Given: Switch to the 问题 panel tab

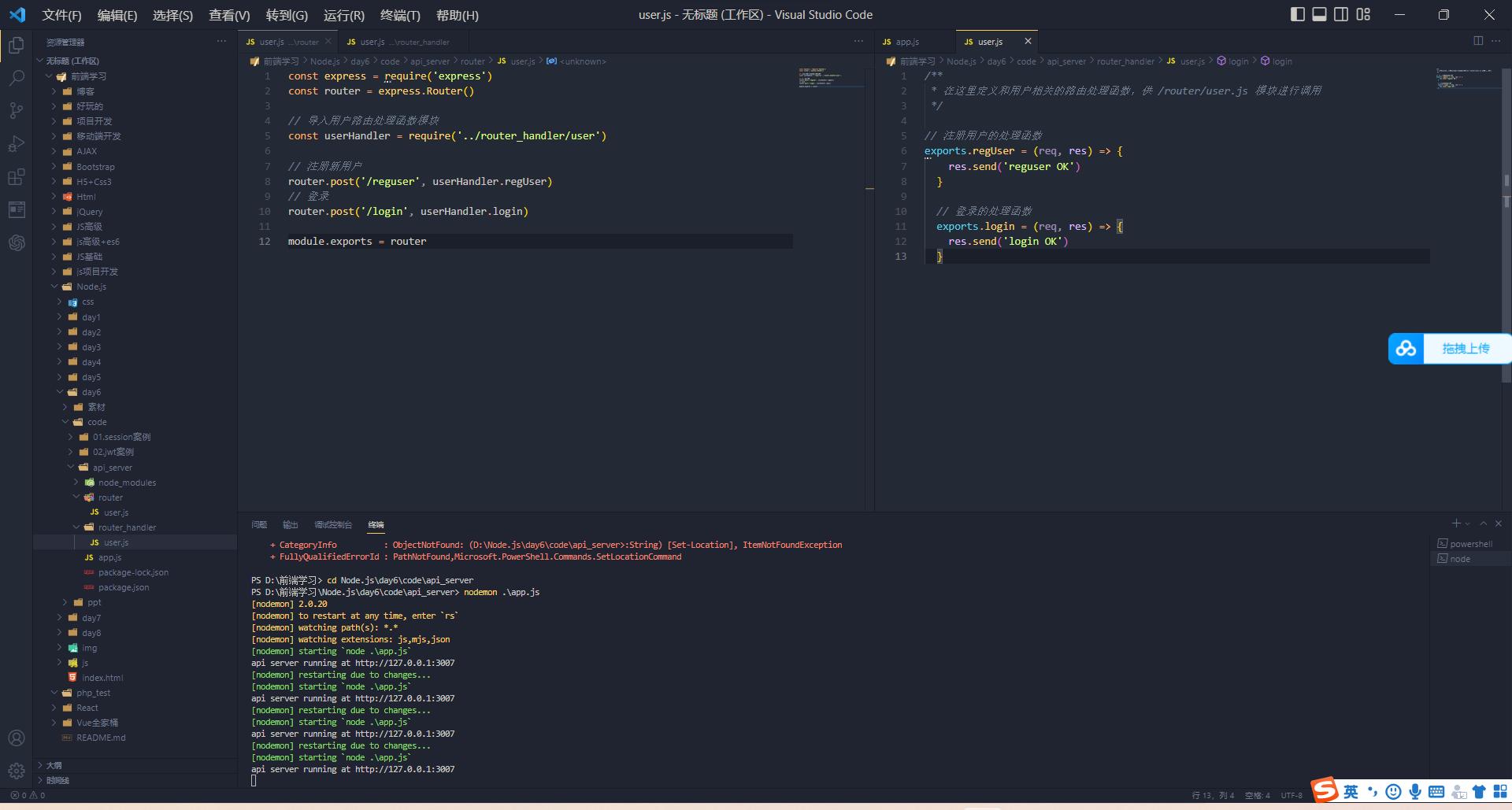Looking at the screenshot, I should click(259, 524).
